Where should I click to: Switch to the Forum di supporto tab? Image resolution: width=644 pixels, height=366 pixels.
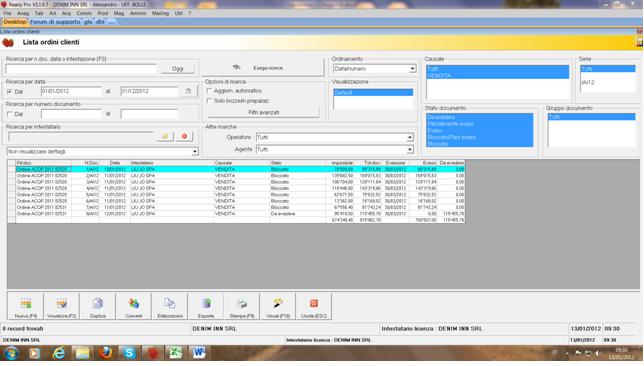[55, 22]
